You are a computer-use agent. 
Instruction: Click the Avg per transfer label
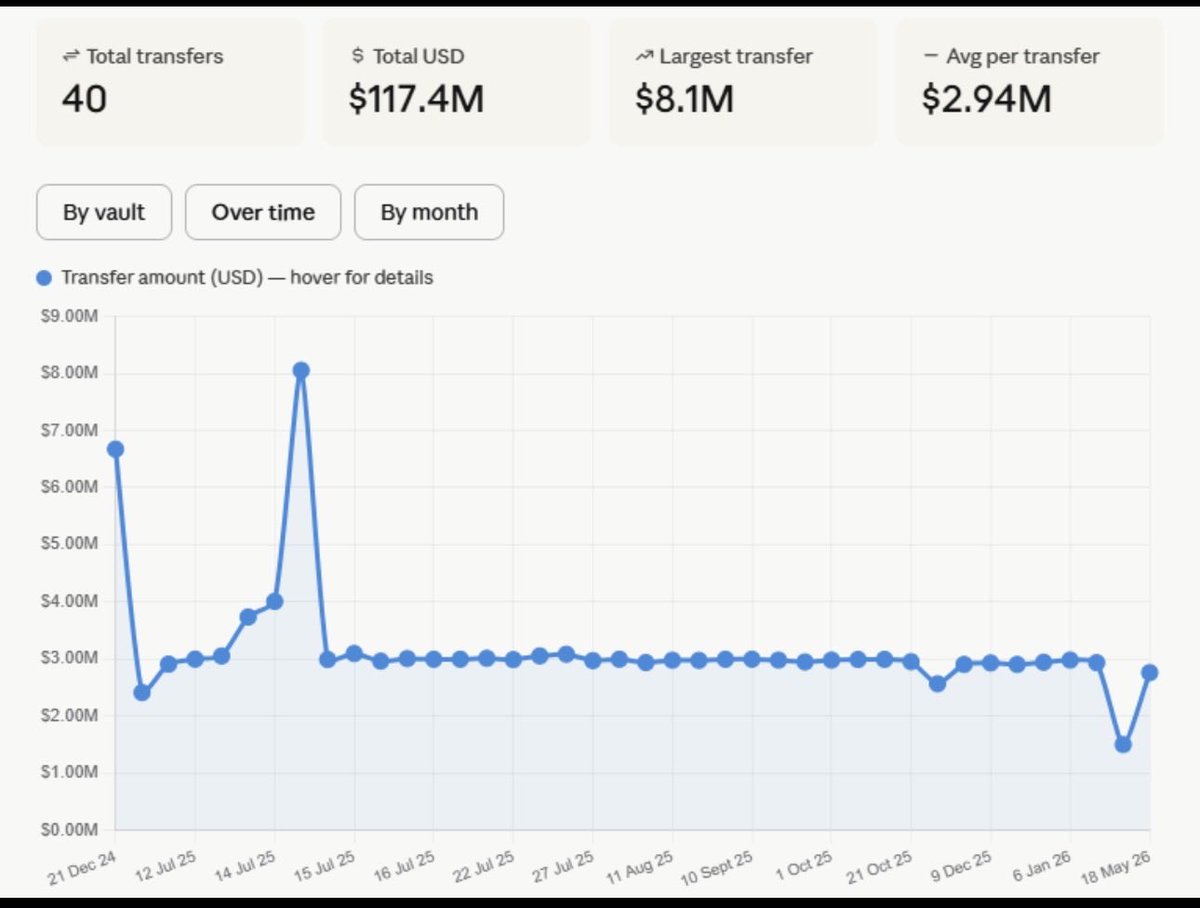point(1022,57)
